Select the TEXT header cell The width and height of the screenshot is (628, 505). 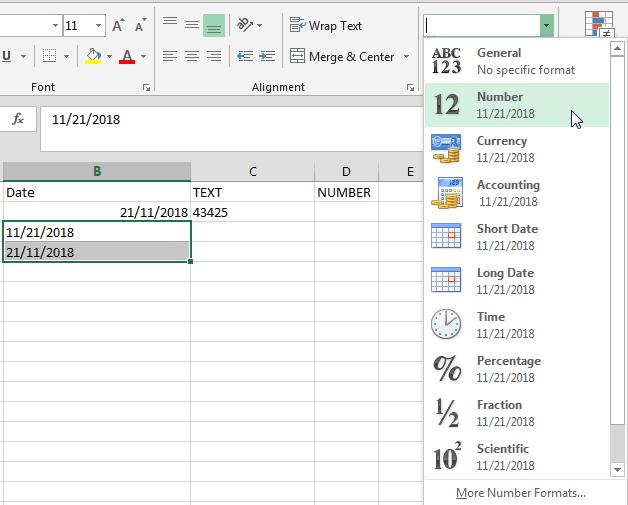click(x=253, y=192)
